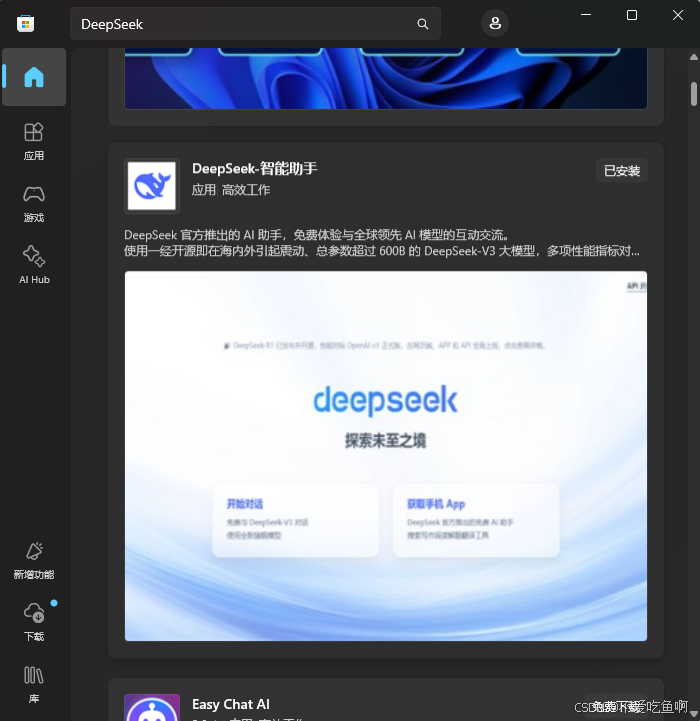The image size is (700, 721).
Task: Click the deepseek screenshot preview image
Action: click(385, 456)
